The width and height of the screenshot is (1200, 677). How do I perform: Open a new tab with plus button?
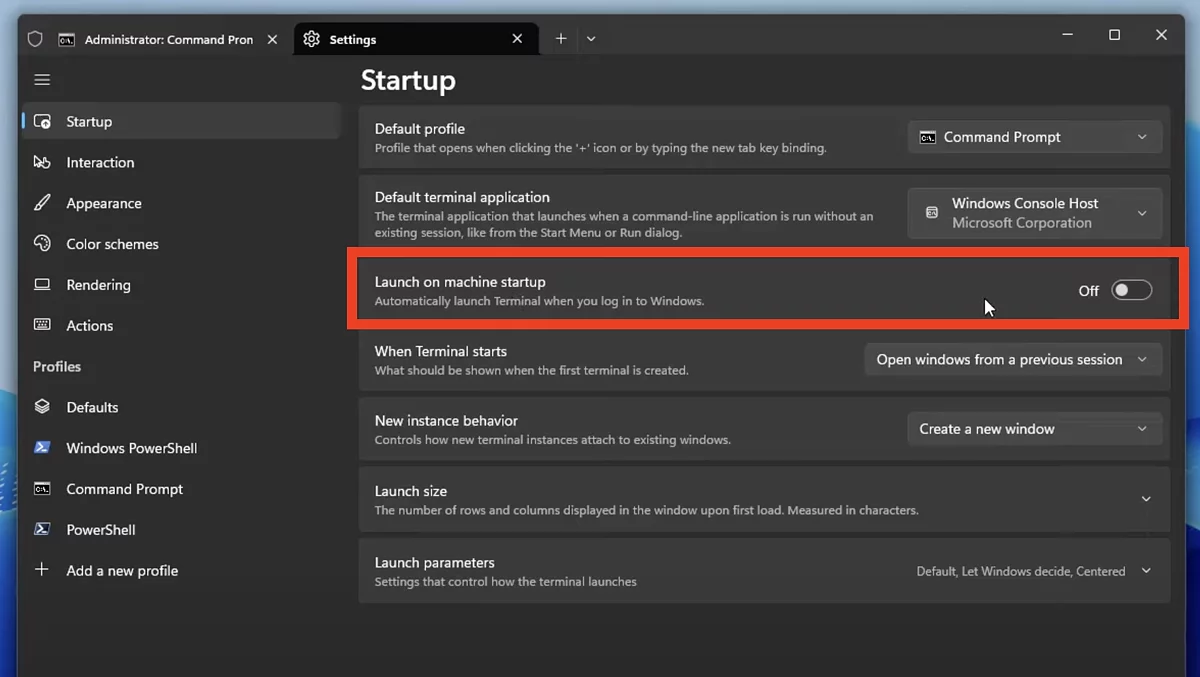click(x=561, y=39)
